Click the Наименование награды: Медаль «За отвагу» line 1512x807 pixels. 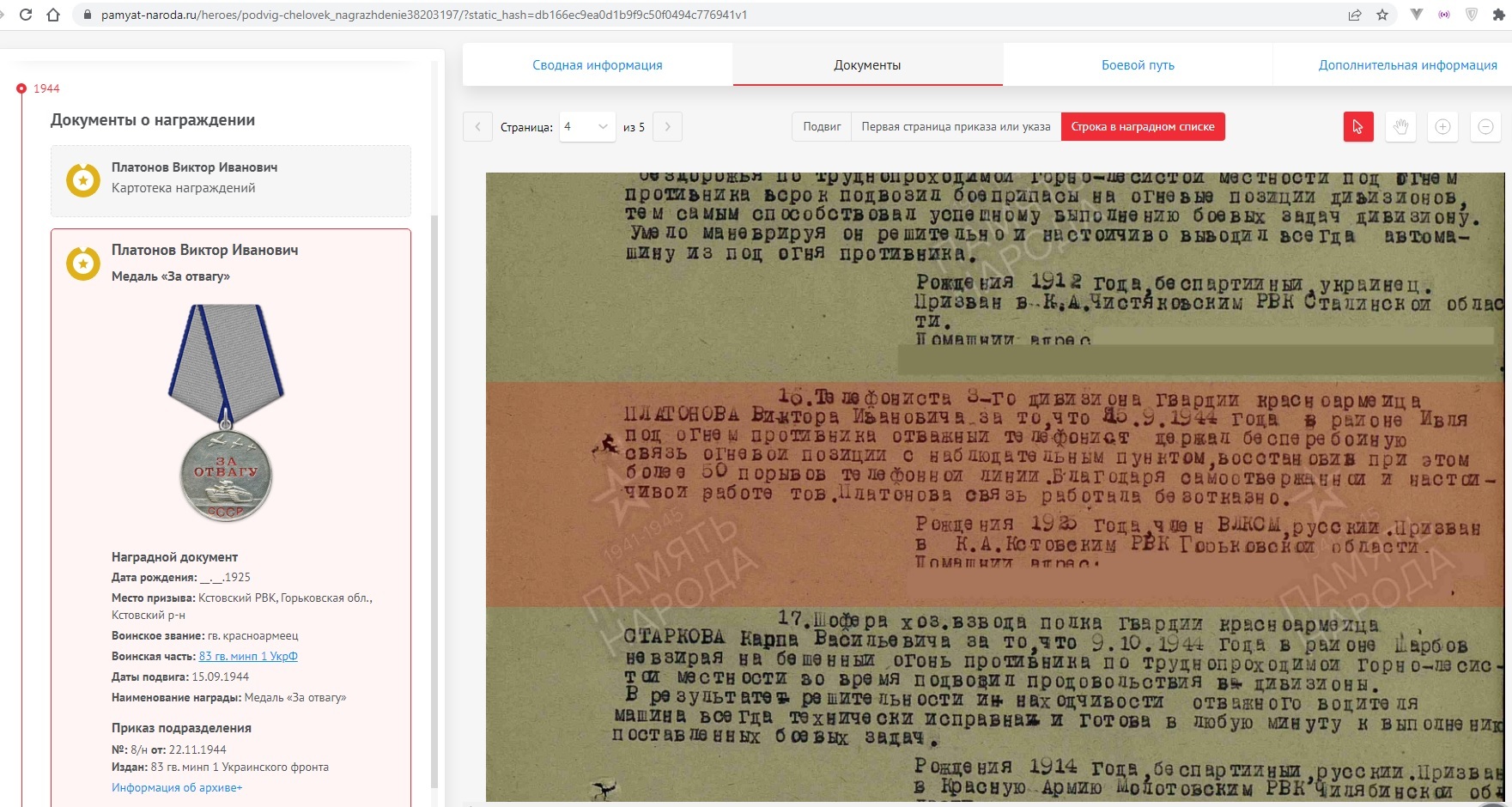pos(229,698)
